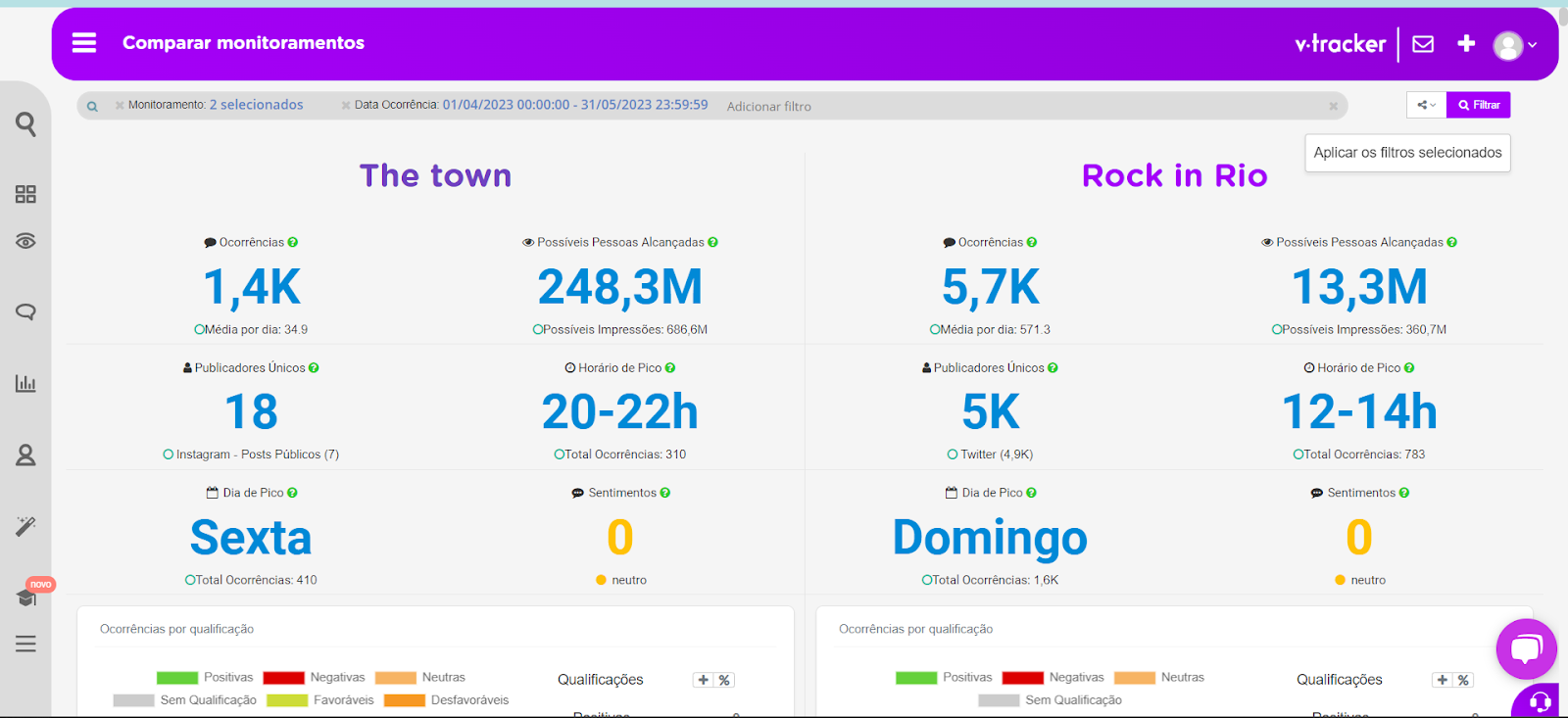Remove the Data Ocorrência filter chip
1568x718 pixels.
346,105
